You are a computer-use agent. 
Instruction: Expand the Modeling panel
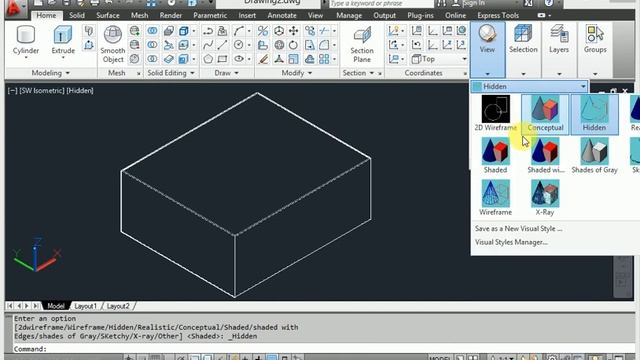point(51,73)
